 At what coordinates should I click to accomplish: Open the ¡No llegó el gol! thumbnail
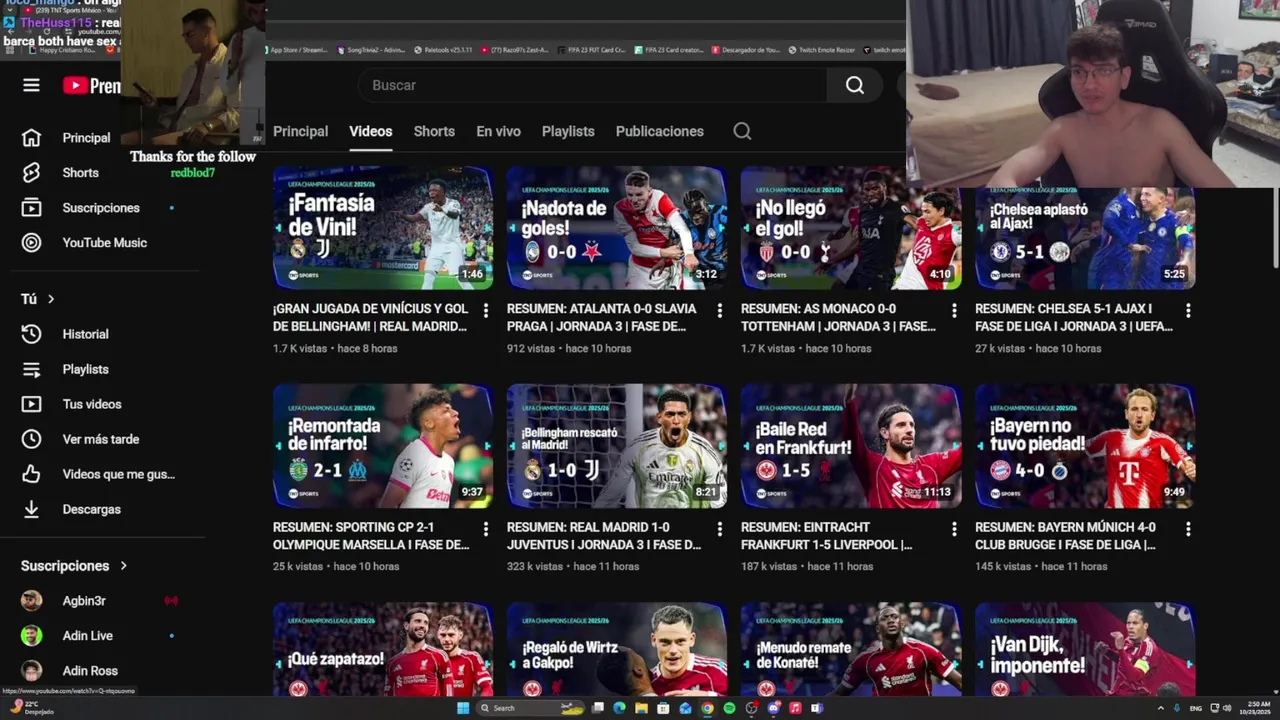pyautogui.click(x=851, y=228)
